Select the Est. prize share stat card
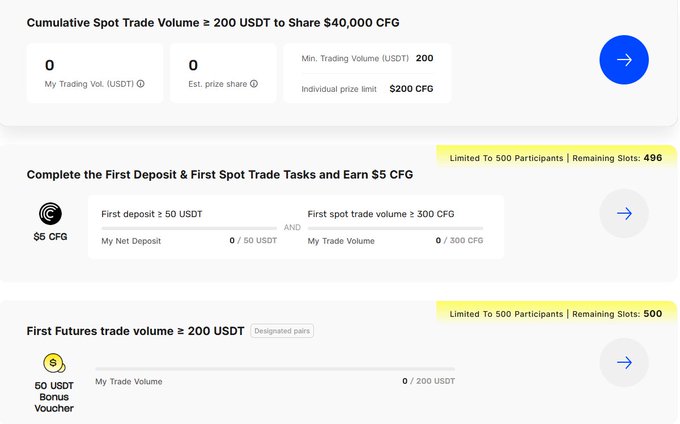 (x=224, y=73)
